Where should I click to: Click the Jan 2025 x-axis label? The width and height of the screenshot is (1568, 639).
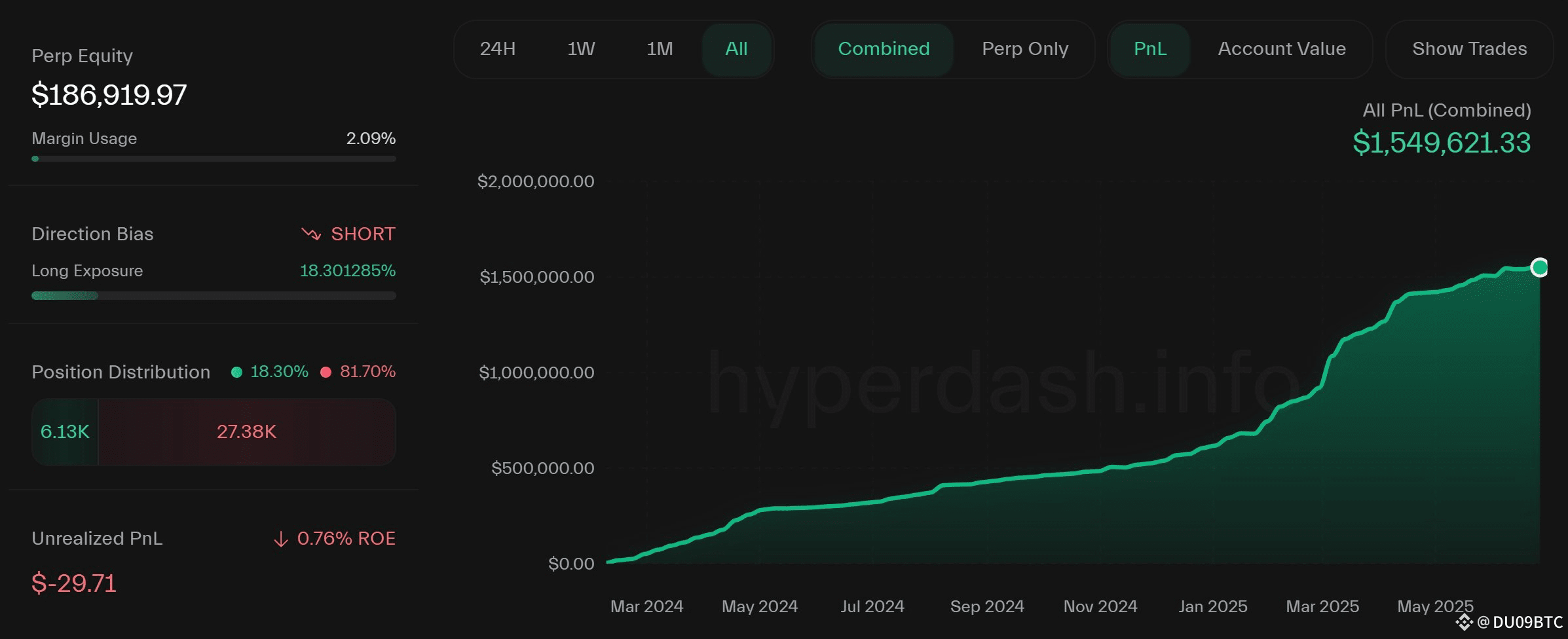[1213, 606]
